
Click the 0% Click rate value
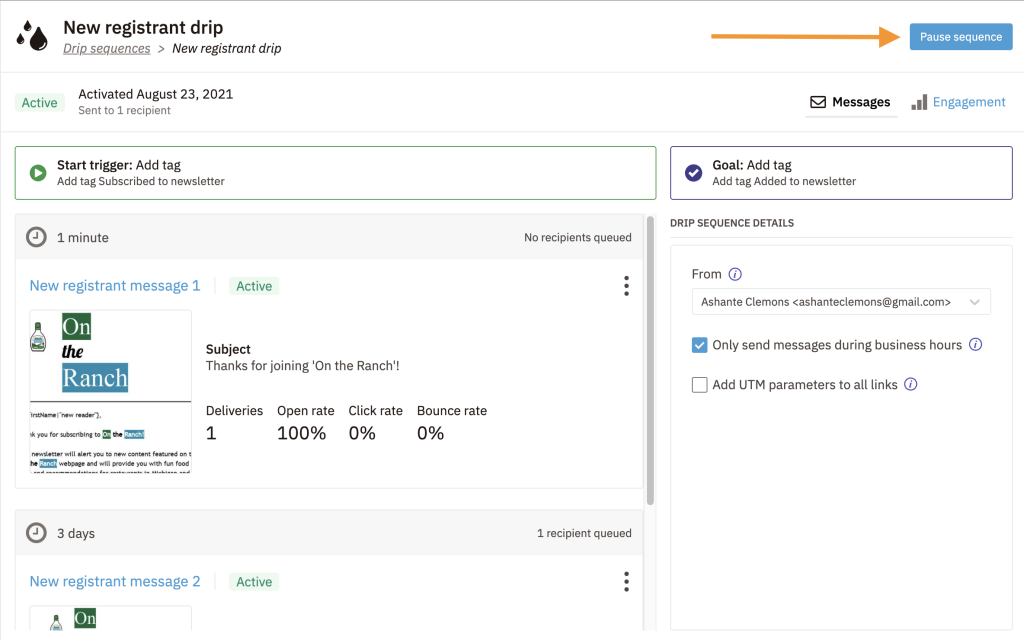(362, 433)
